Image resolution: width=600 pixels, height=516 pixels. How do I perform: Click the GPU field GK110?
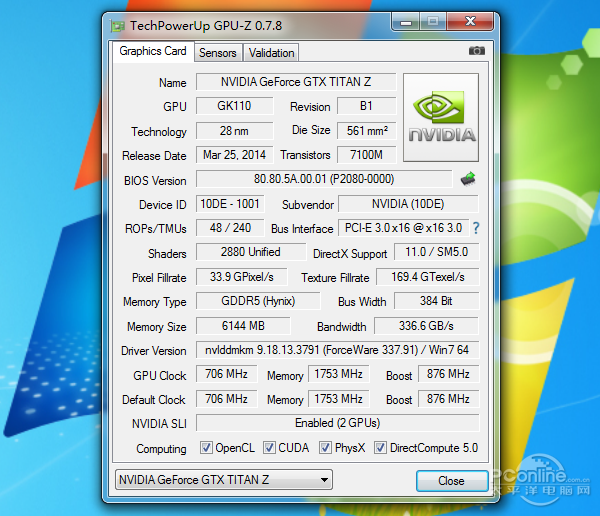click(x=235, y=106)
